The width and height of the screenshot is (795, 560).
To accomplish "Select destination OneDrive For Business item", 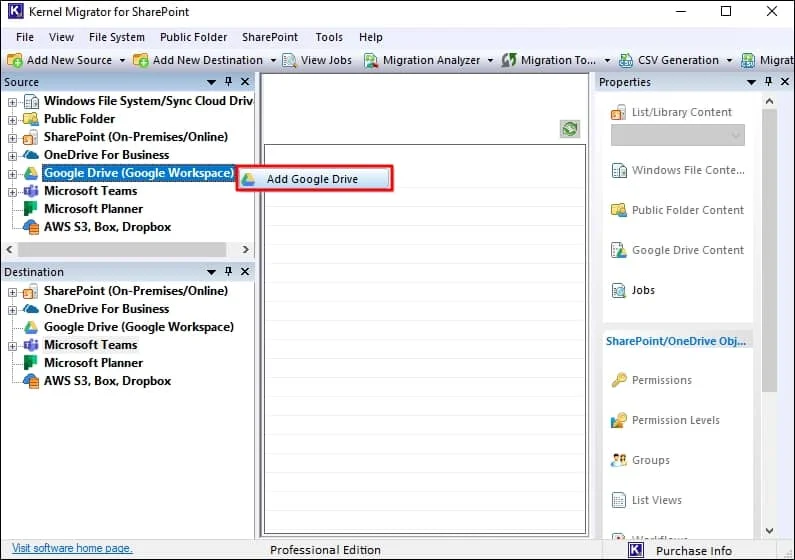I will tap(106, 309).
